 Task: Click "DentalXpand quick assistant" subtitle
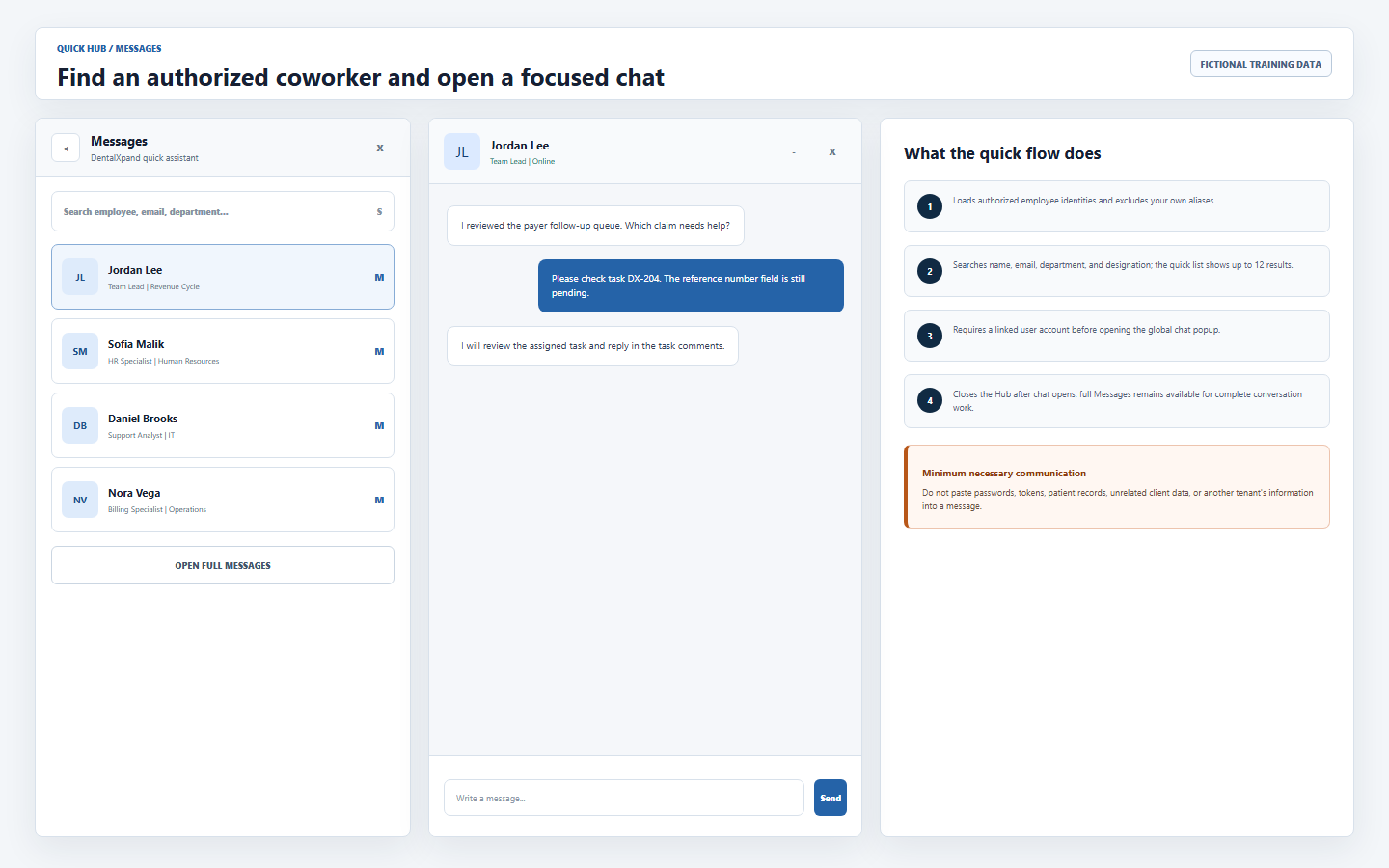pyautogui.click(x=145, y=158)
